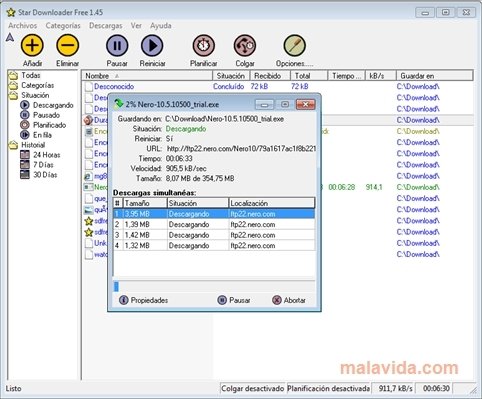
Task: Open Opciones screwdriver icon
Action: 294,45
